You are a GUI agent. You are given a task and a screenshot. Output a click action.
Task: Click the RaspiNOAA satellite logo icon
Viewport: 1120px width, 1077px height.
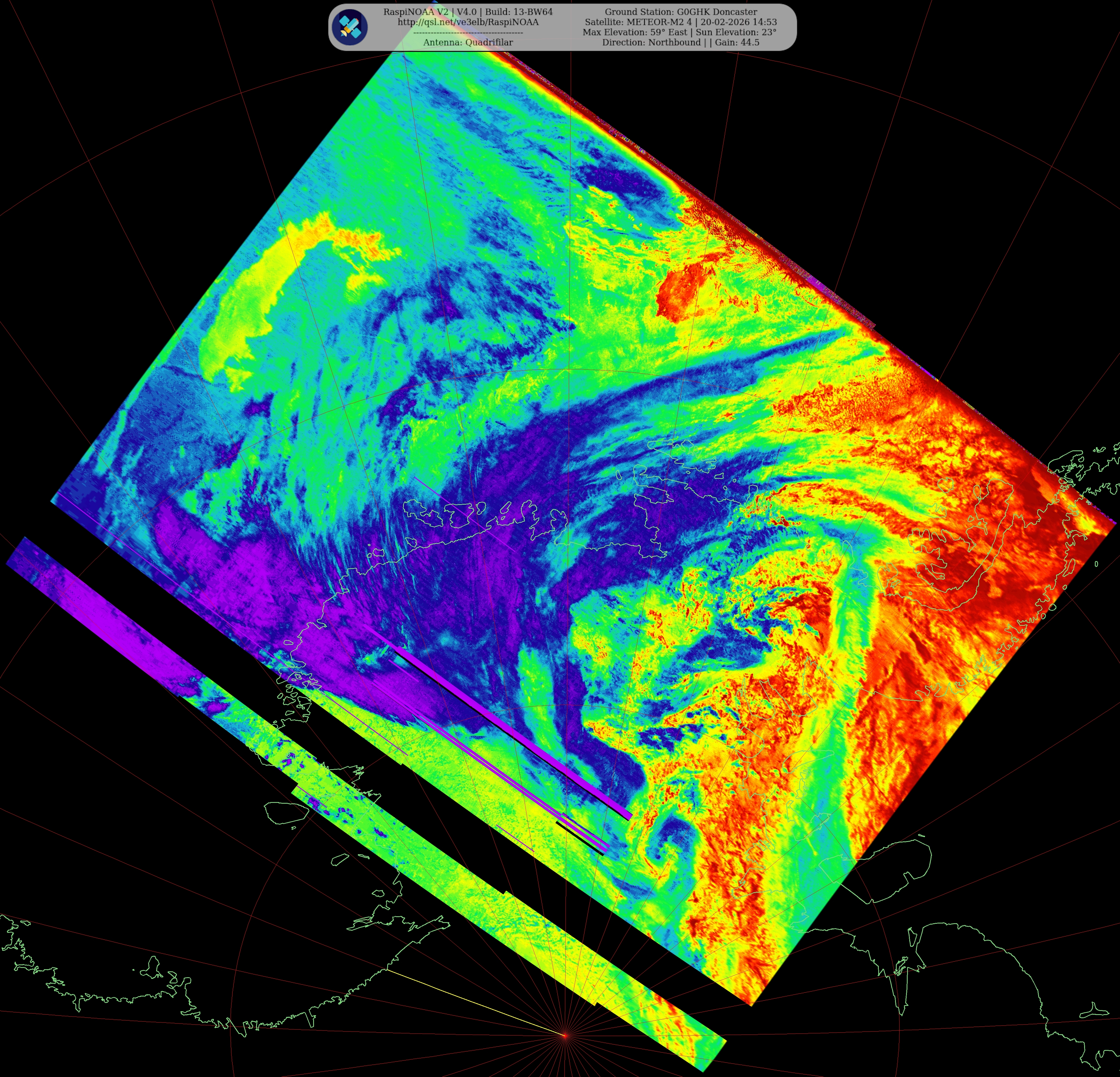click(x=350, y=27)
